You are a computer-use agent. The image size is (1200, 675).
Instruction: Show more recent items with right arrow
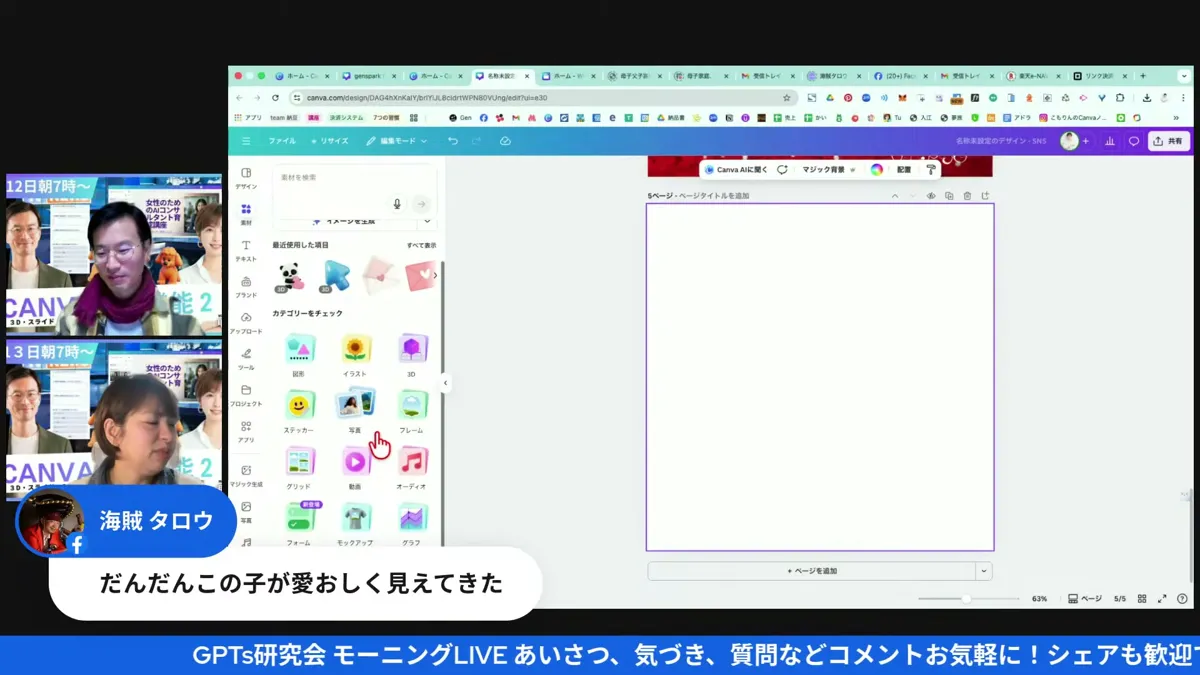tap(434, 275)
